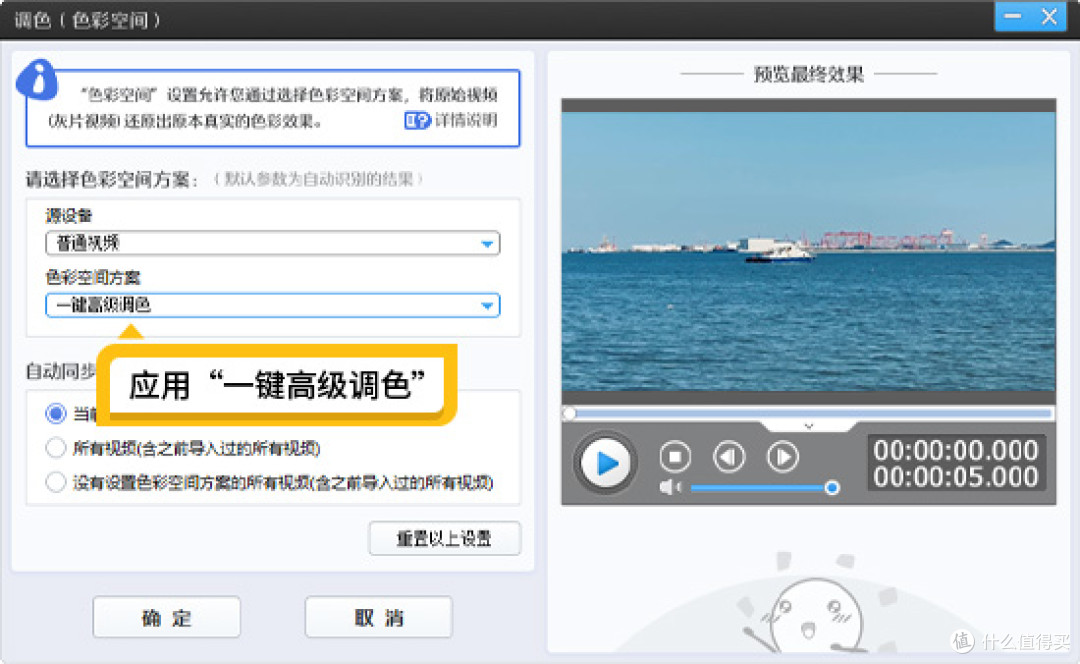Minimize the 调色 dialog window
The image size is (1080, 664).
[1012, 17]
